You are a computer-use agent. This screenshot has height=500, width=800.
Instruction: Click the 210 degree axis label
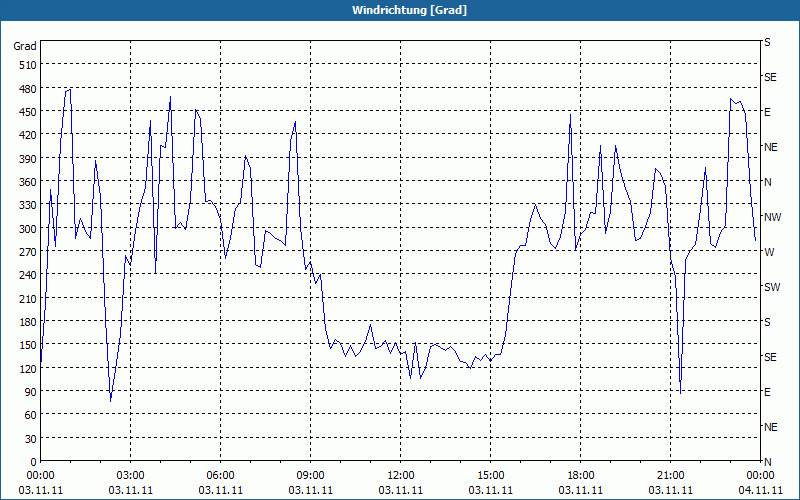[28, 298]
